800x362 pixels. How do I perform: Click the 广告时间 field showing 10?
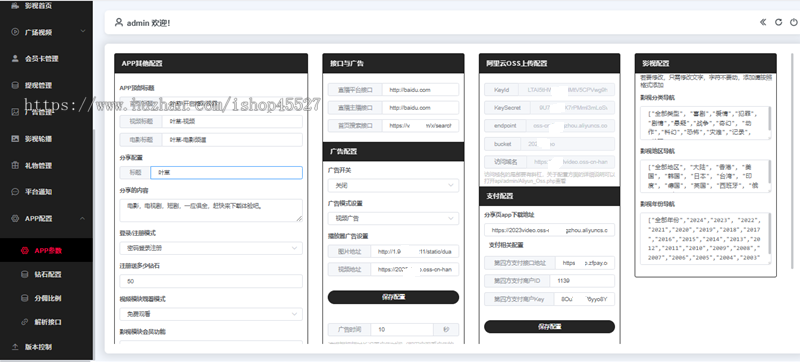pyautogui.click(x=402, y=329)
